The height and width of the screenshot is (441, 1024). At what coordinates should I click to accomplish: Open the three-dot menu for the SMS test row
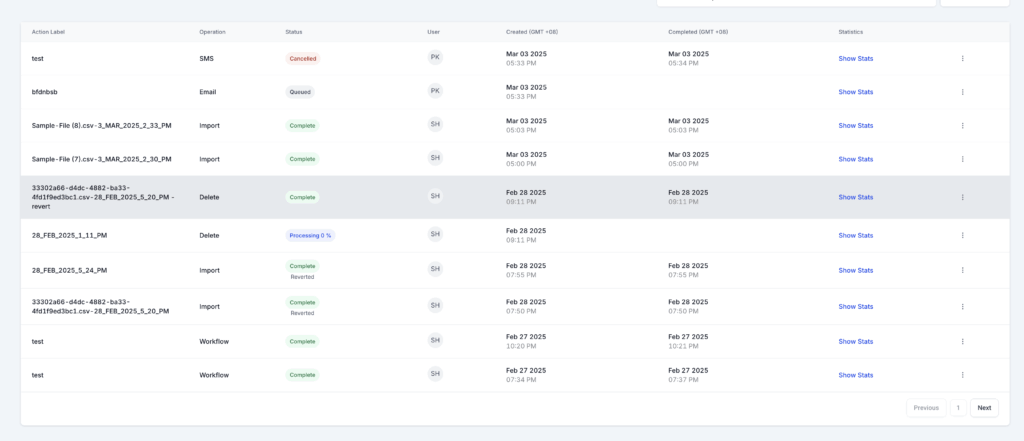click(962, 58)
